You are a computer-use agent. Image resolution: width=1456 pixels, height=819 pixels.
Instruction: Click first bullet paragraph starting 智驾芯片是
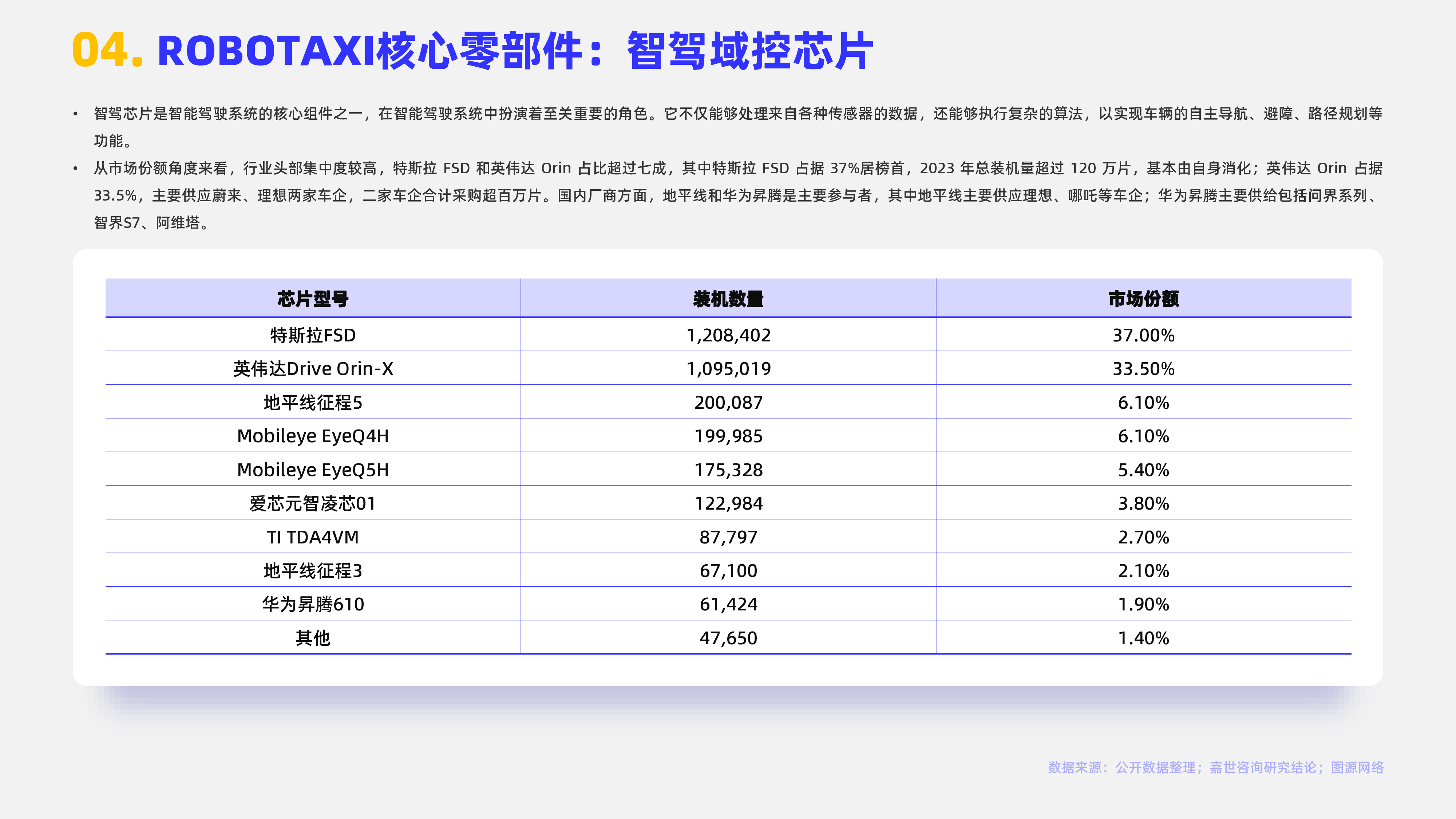point(738,127)
